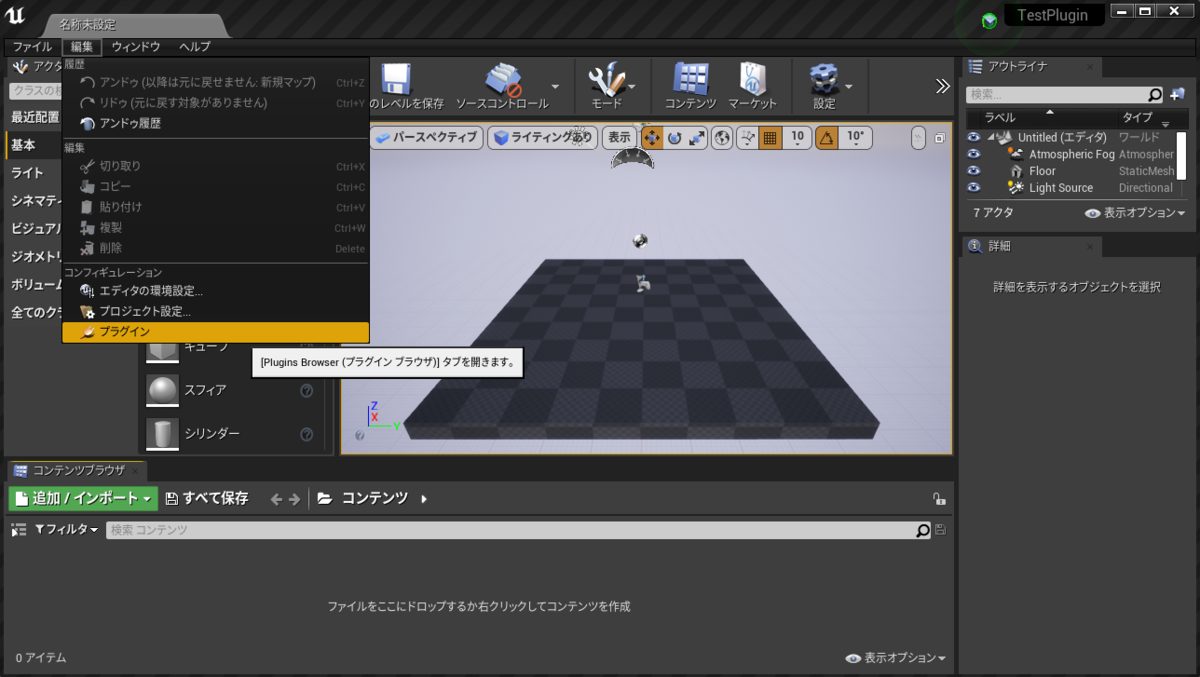This screenshot has height=677, width=1200.
Task: Open the Source Control toolbar button
Action: coord(502,86)
